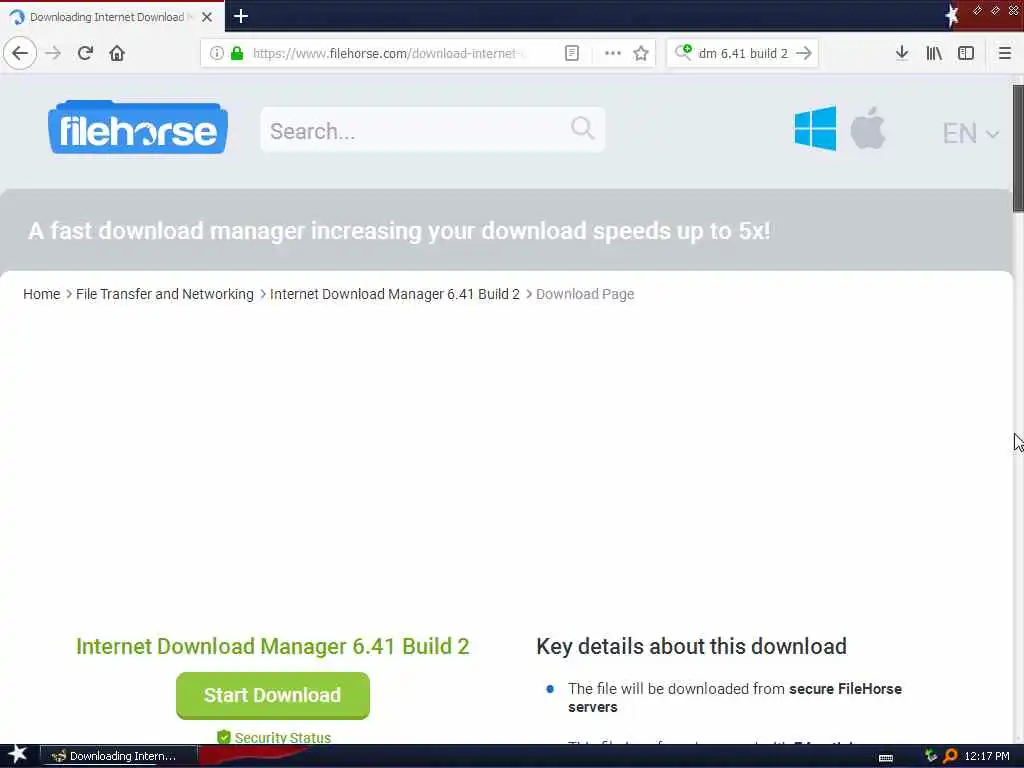Screen dimensions: 1024x768
Task: Click the network tray icon
Action: [x=931, y=756]
